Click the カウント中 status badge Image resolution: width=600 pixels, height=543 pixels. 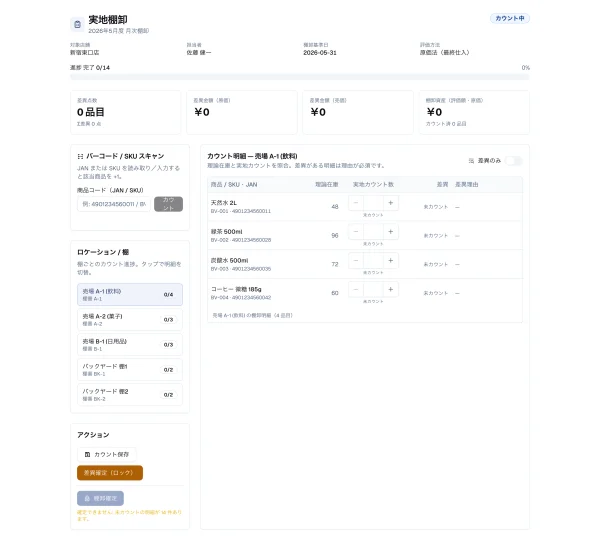510,18
